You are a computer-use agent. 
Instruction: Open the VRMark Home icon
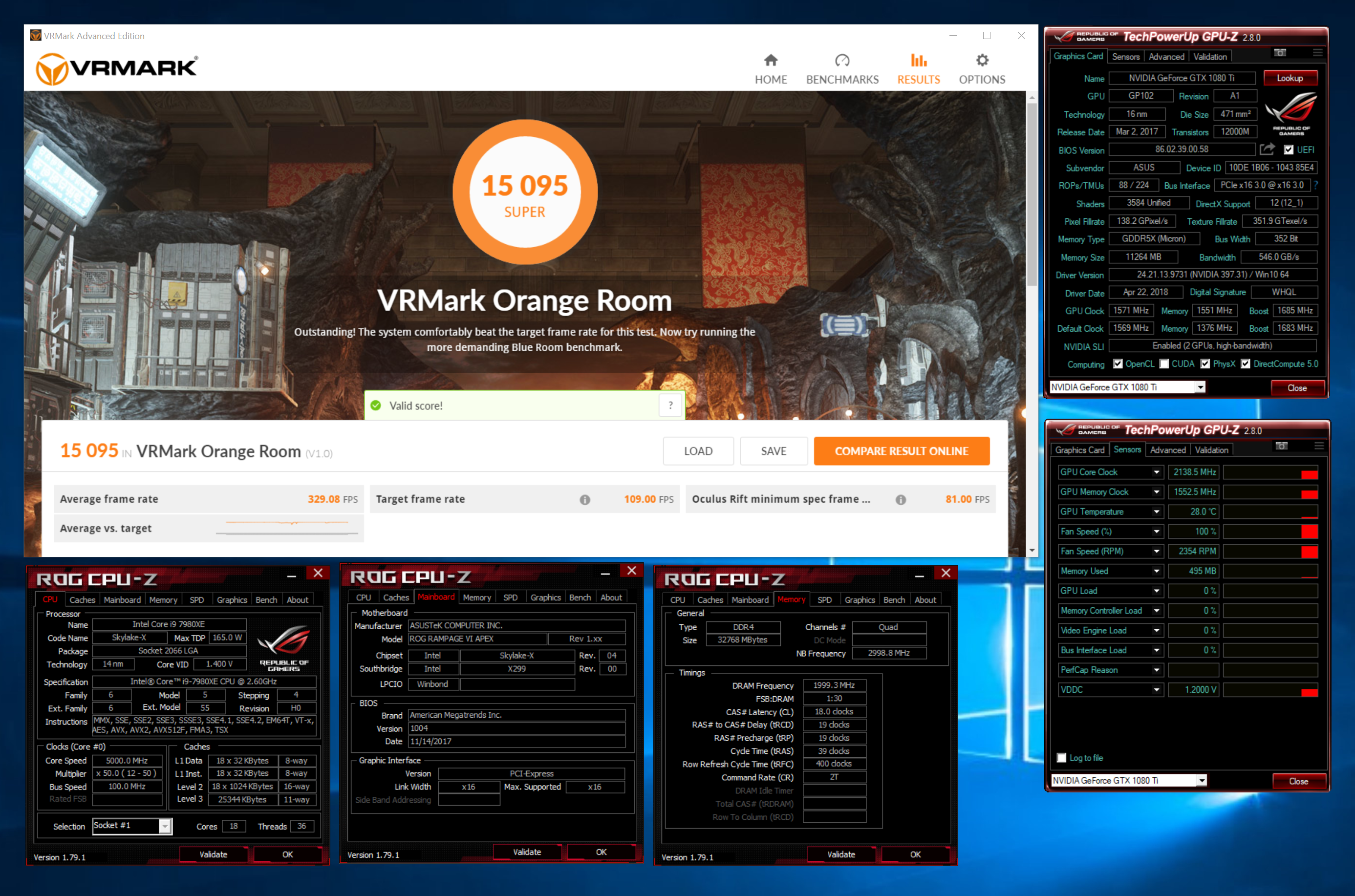pos(771,61)
